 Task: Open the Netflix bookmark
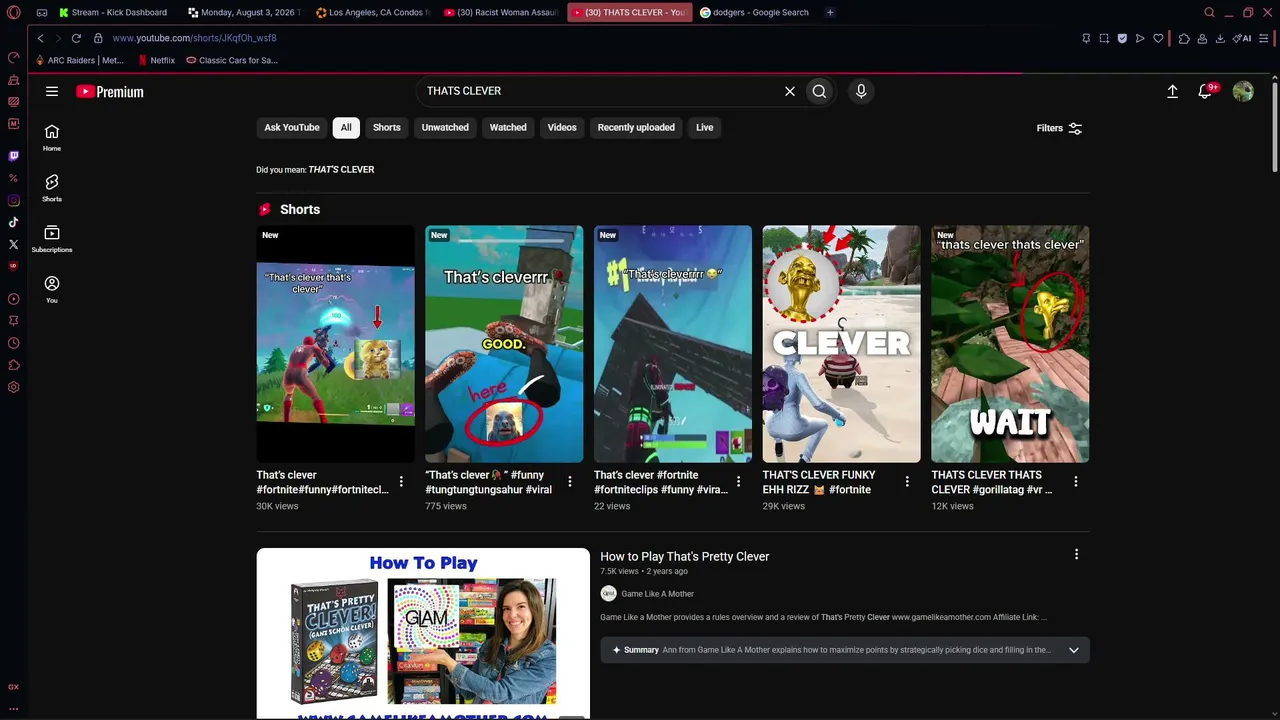tap(156, 60)
